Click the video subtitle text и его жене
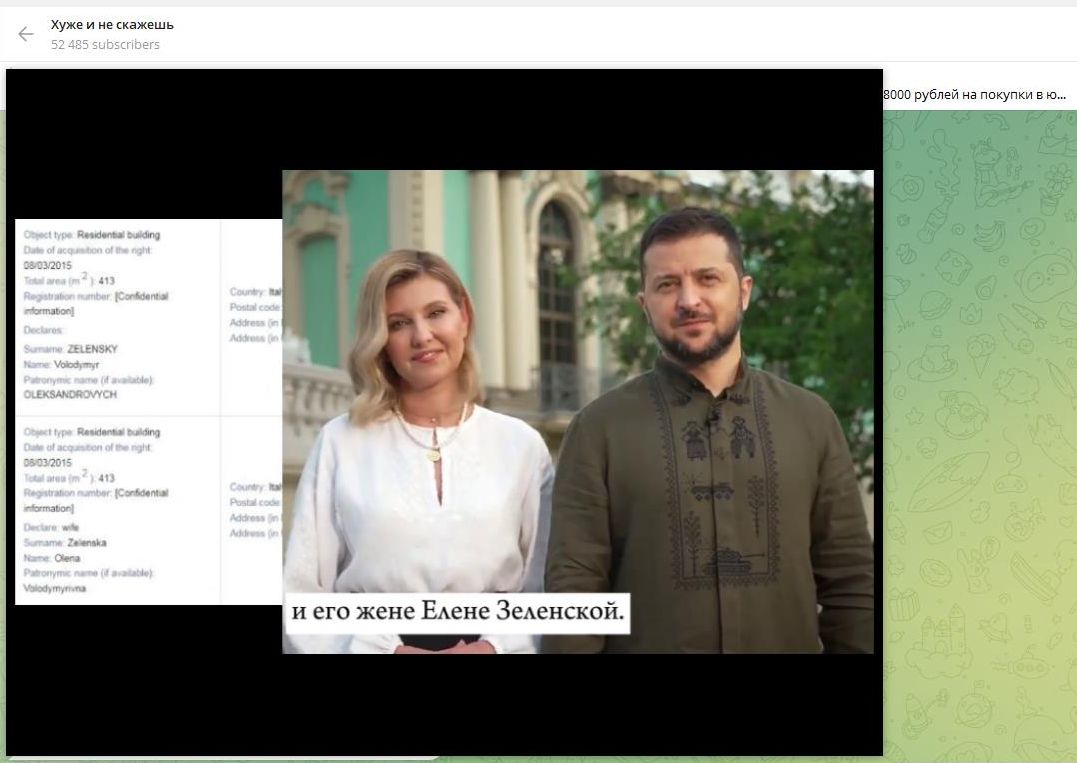Viewport: 1077px width, 763px height. coord(458,611)
